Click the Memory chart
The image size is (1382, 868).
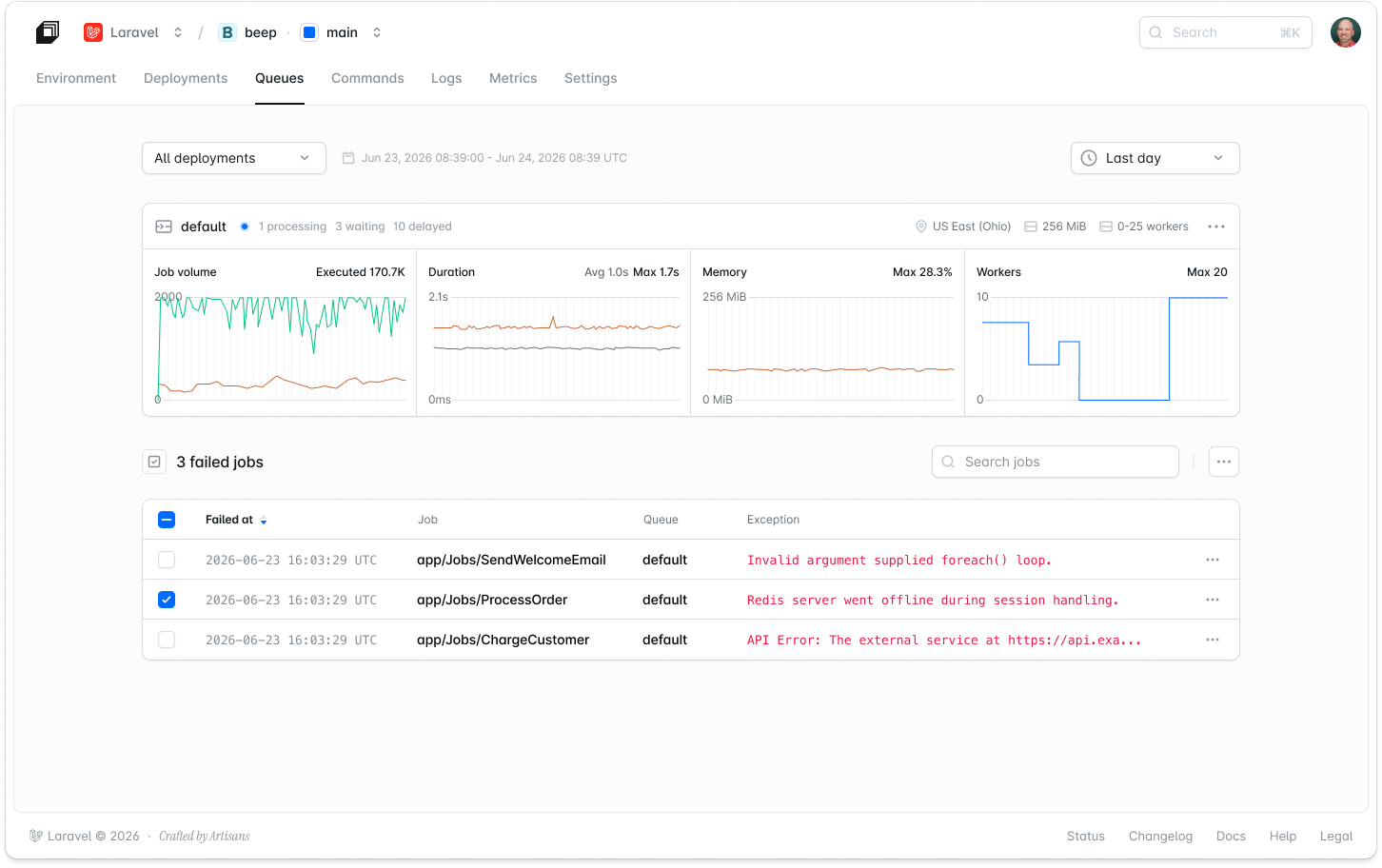pos(828,348)
